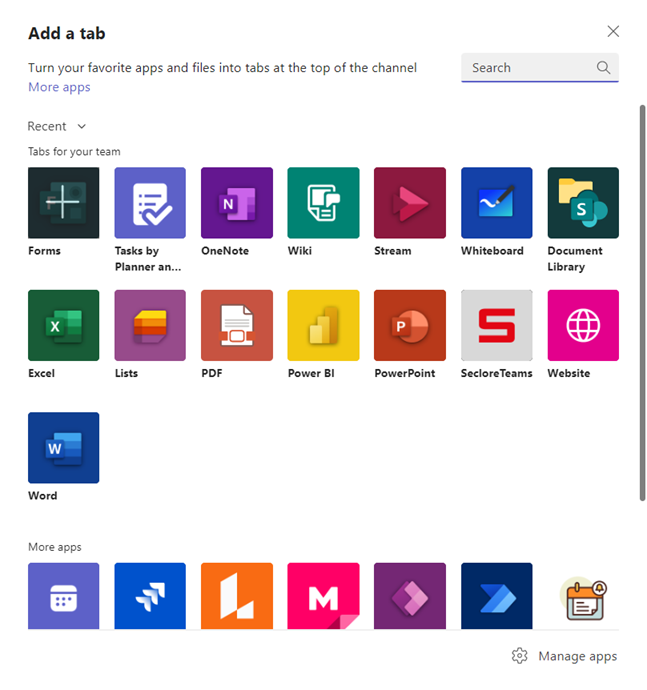The width and height of the screenshot is (647, 690).
Task: Open the More apps link at top
Action: pos(59,87)
